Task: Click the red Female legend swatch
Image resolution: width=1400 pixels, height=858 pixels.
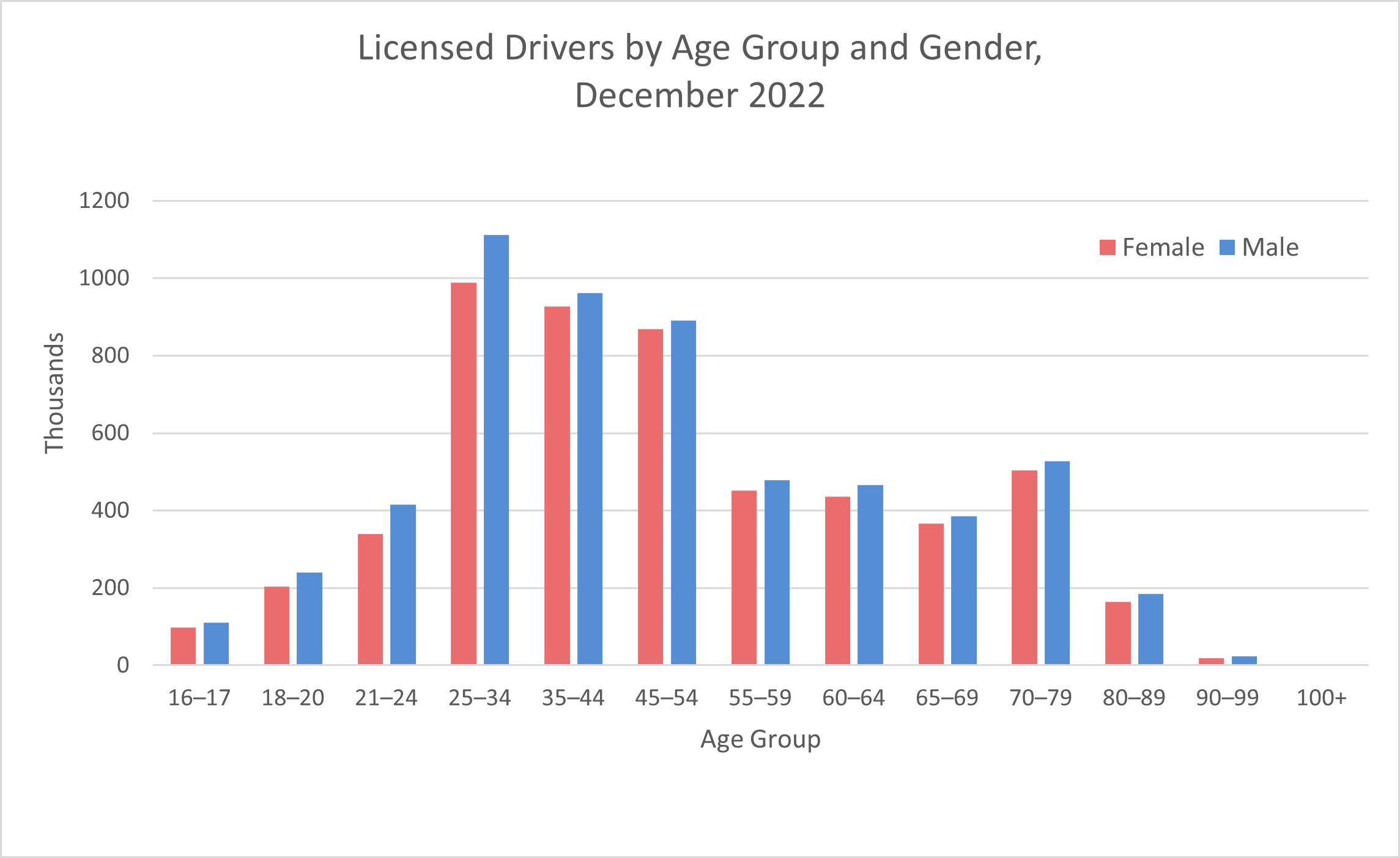Action: [1107, 247]
